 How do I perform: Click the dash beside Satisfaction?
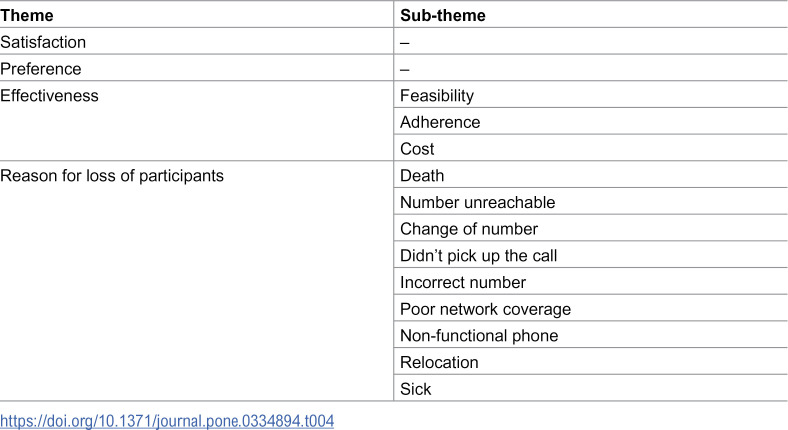[x=405, y=42]
